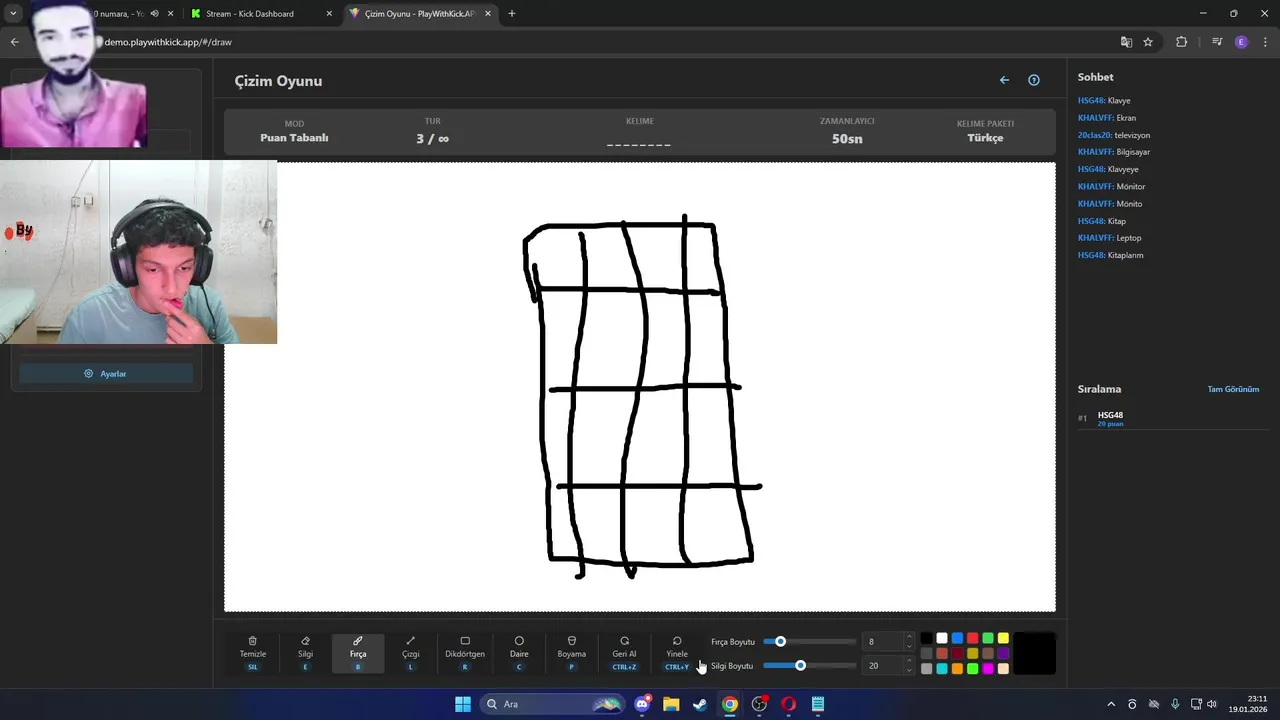This screenshot has width=1280, height=720.
Task: Open Steam from the taskbar
Action: click(x=700, y=704)
